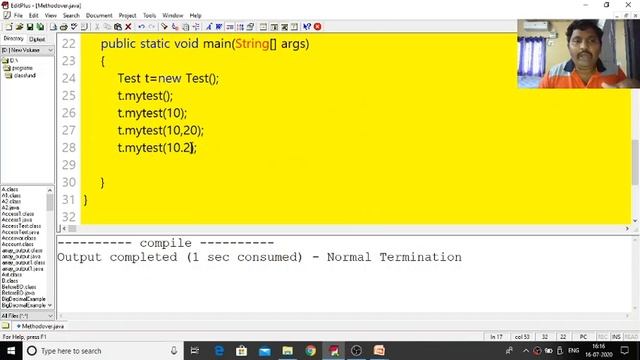
Task: Launch Microsoft Edge from taskbar
Action: pyautogui.click(x=219, y=351)
